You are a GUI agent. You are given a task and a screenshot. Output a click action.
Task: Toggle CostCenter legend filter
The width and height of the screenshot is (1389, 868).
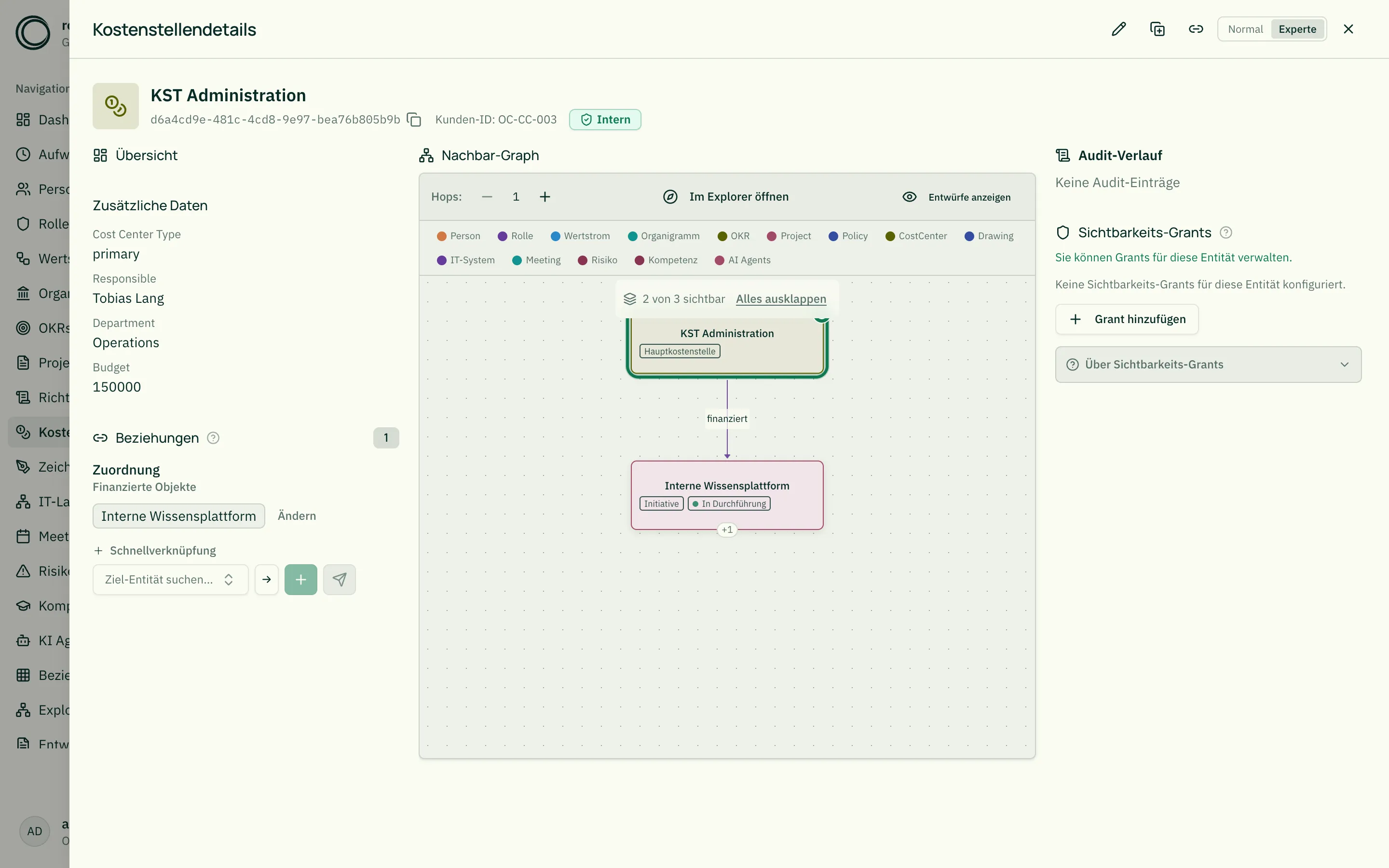coord(916,236)
